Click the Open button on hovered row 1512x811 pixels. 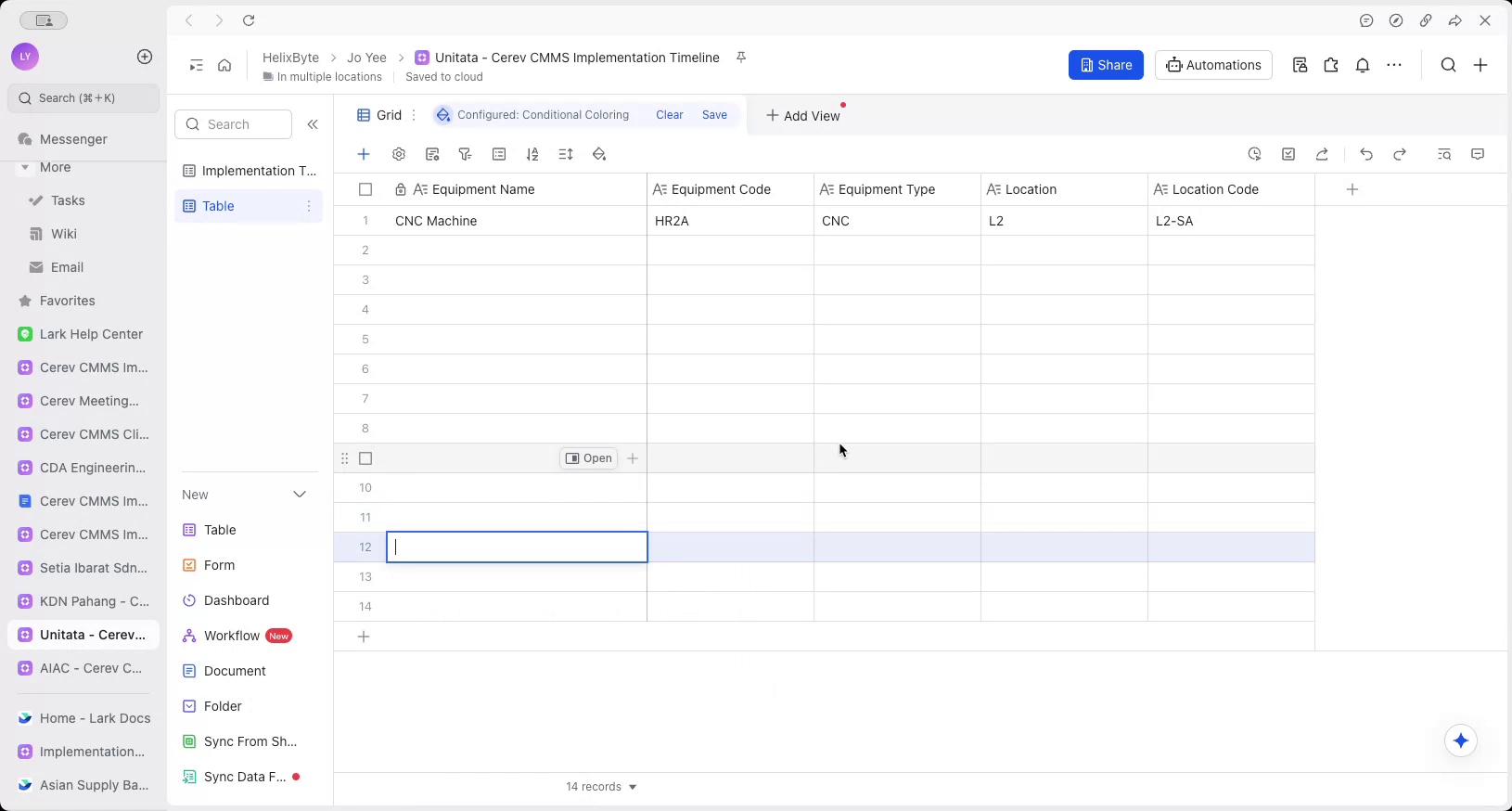588,458
